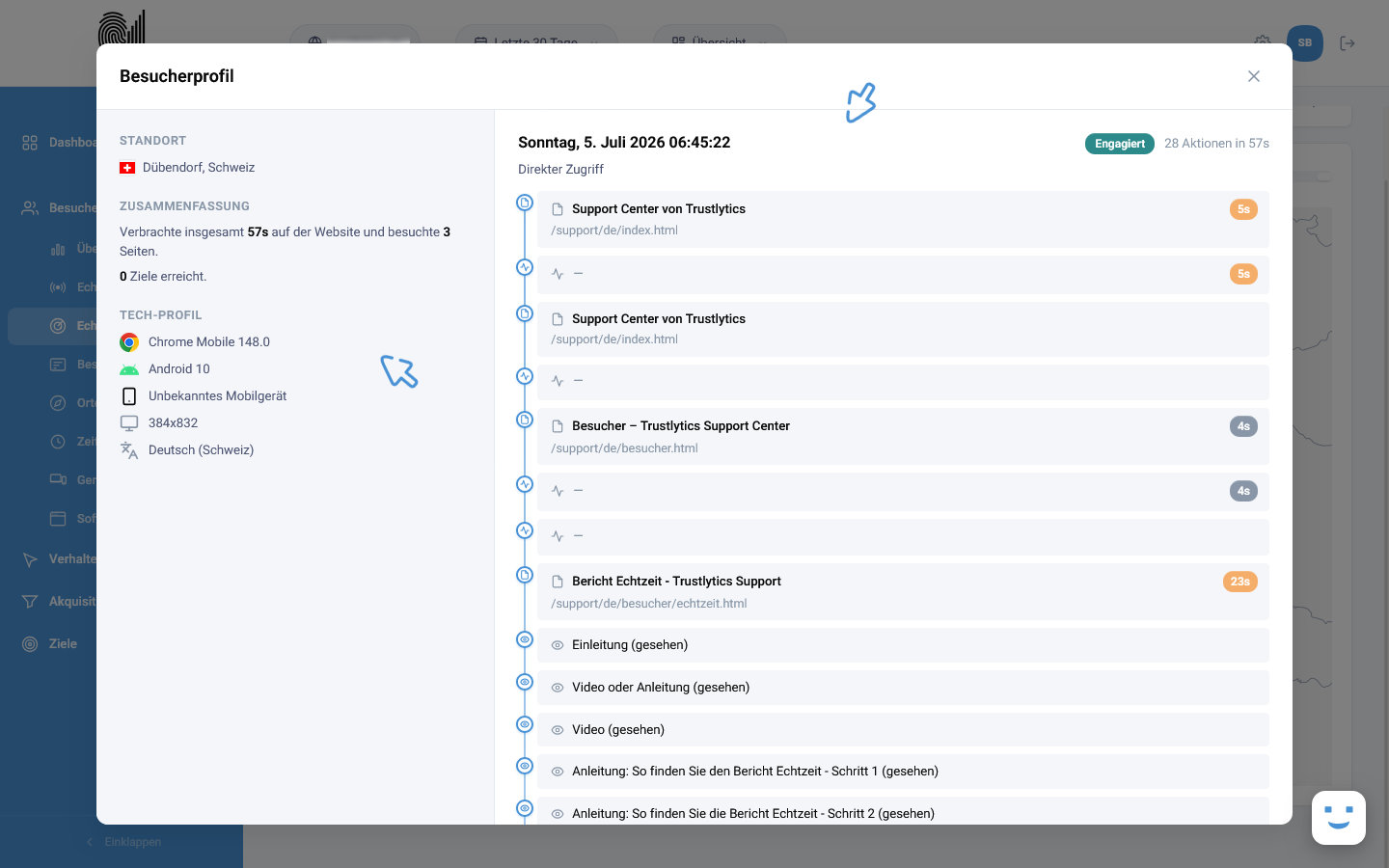Click Deutsch (Schweiz) language text

click(202, 450)
